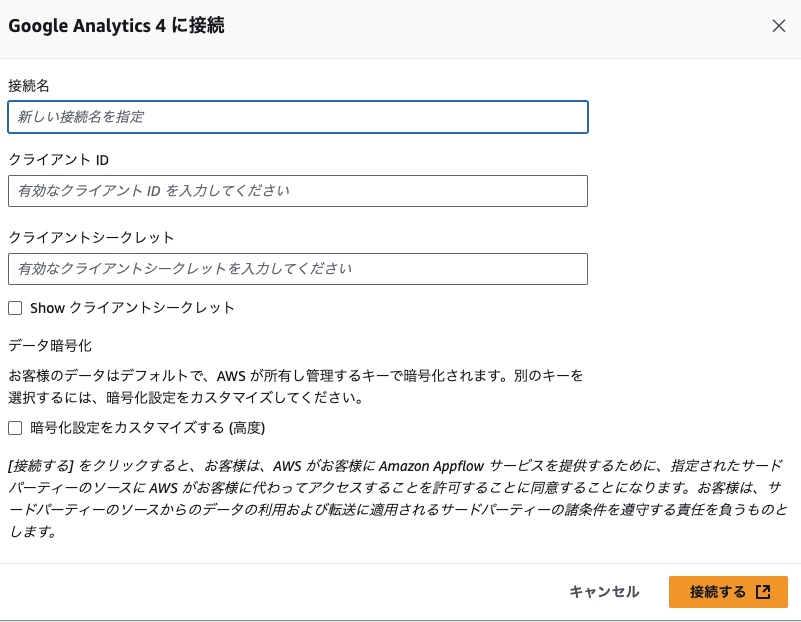Image resolution: width=801 pixels, height=622 pixels.
Task: Click the クライアント ID text box
Action: pyautogui.click(x=298, y=191)
